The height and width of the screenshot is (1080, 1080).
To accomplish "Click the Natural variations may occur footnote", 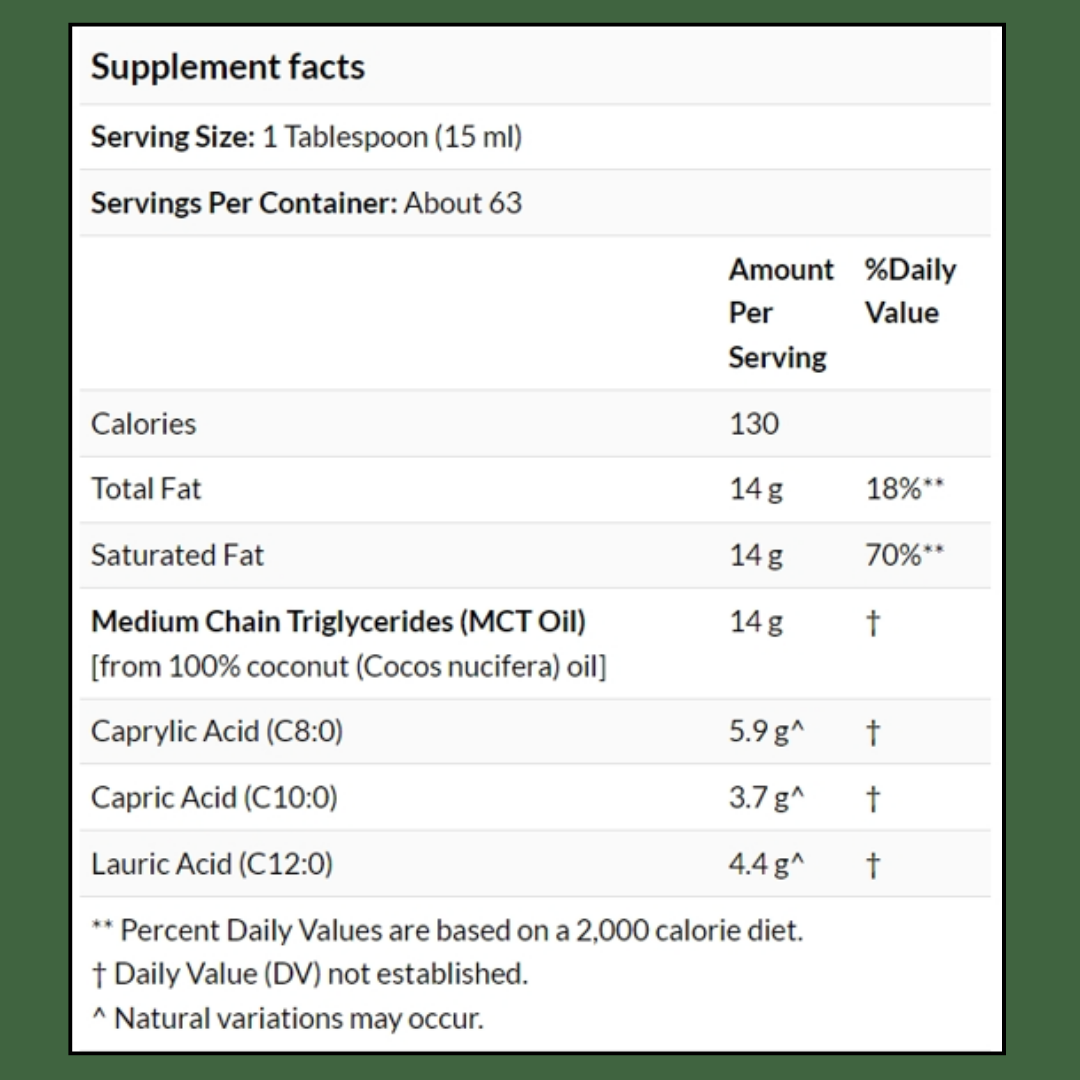I will [x=287, y=1019].
